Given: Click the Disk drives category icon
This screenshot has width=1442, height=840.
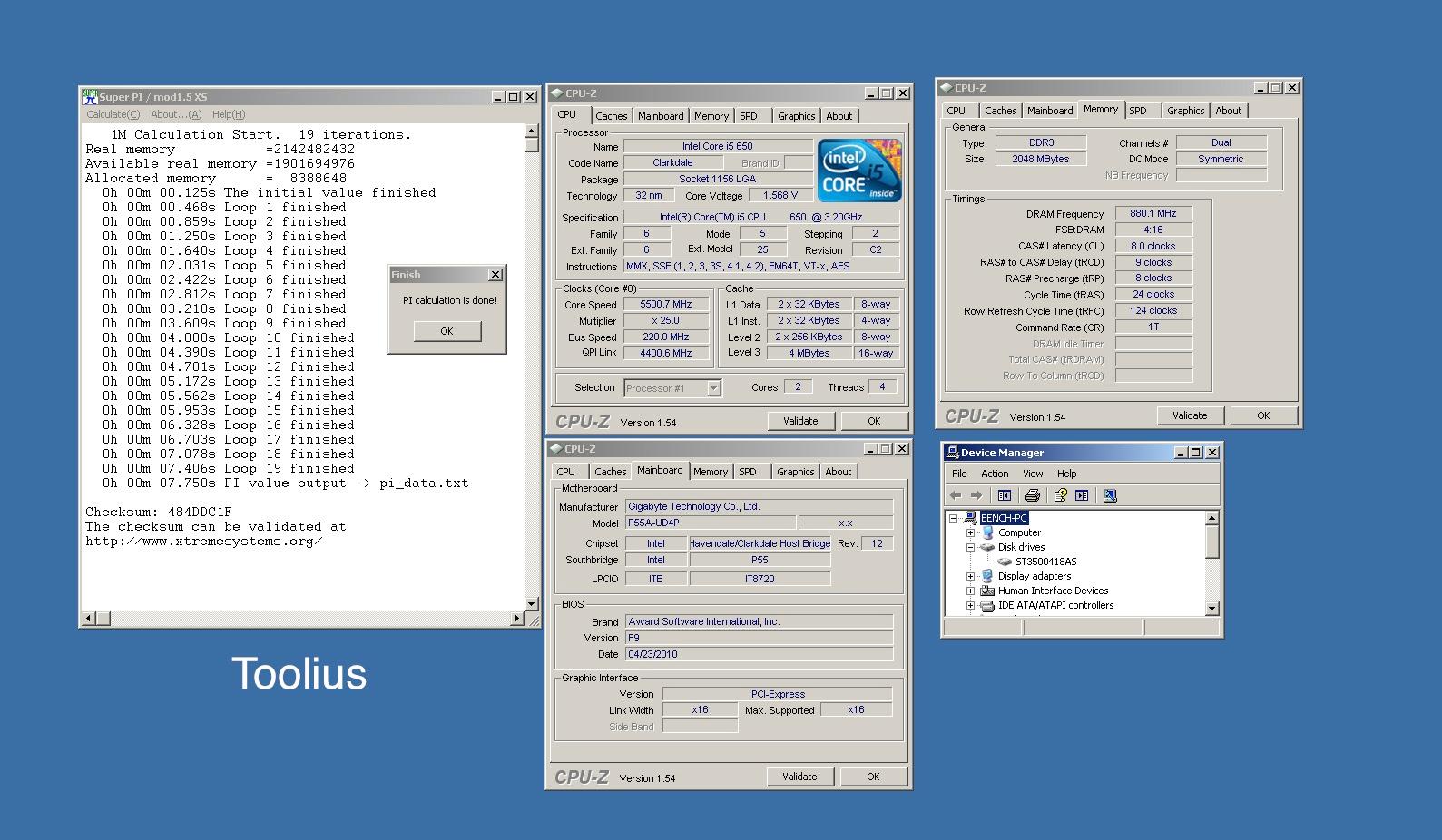Looking at the screenshot, I should coord(987,547).
